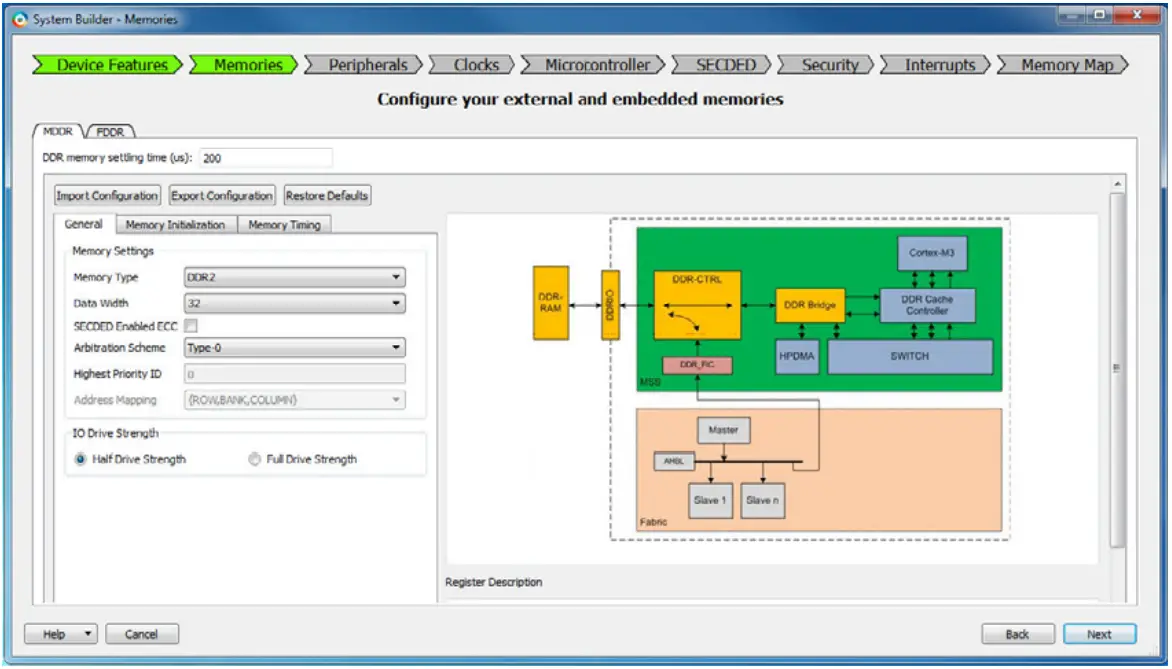Select Half Drive Strength

pos(82,458)
